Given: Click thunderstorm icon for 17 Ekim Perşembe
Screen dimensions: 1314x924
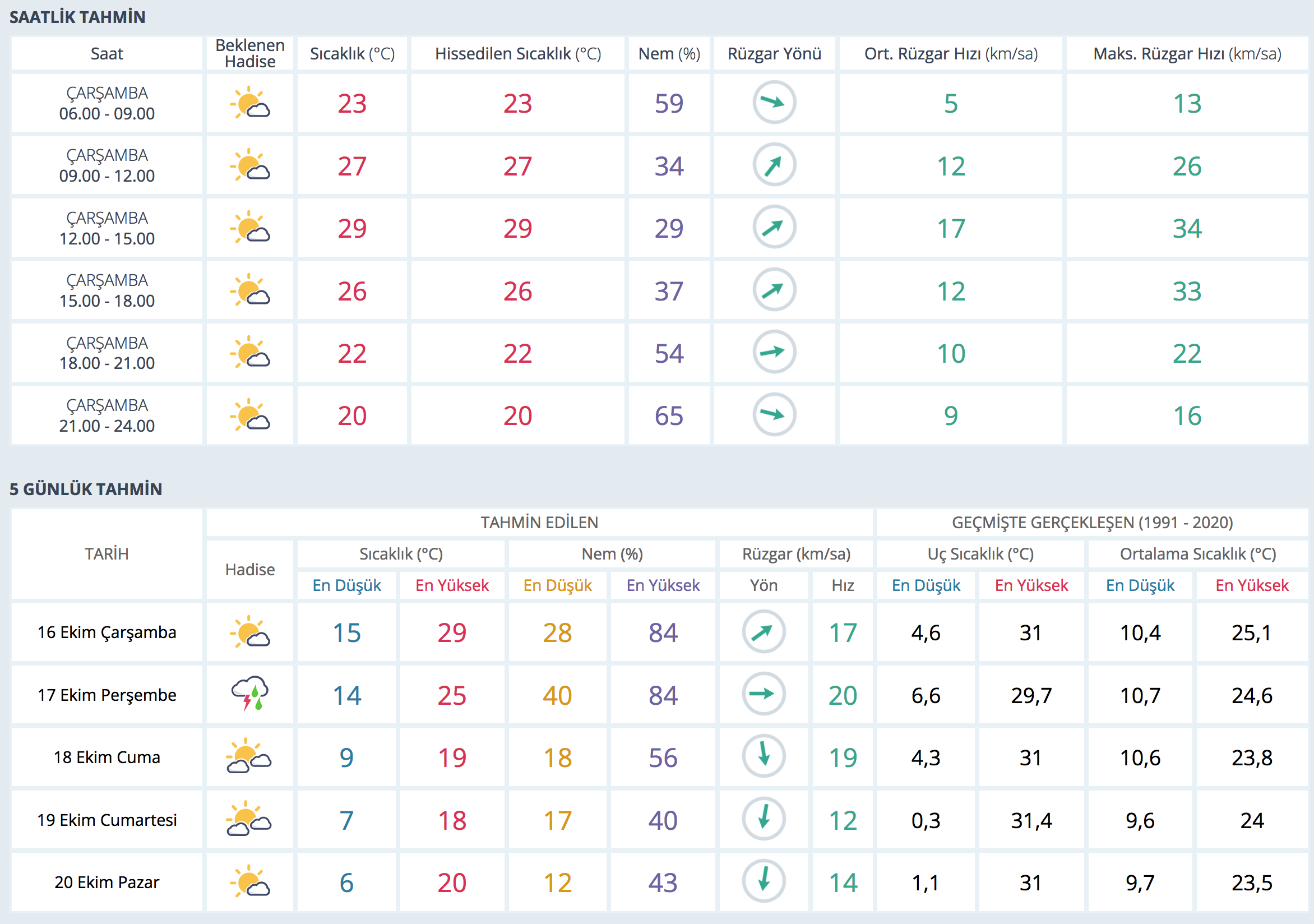Looking at the screenshot, I should [x=250, y=695].
